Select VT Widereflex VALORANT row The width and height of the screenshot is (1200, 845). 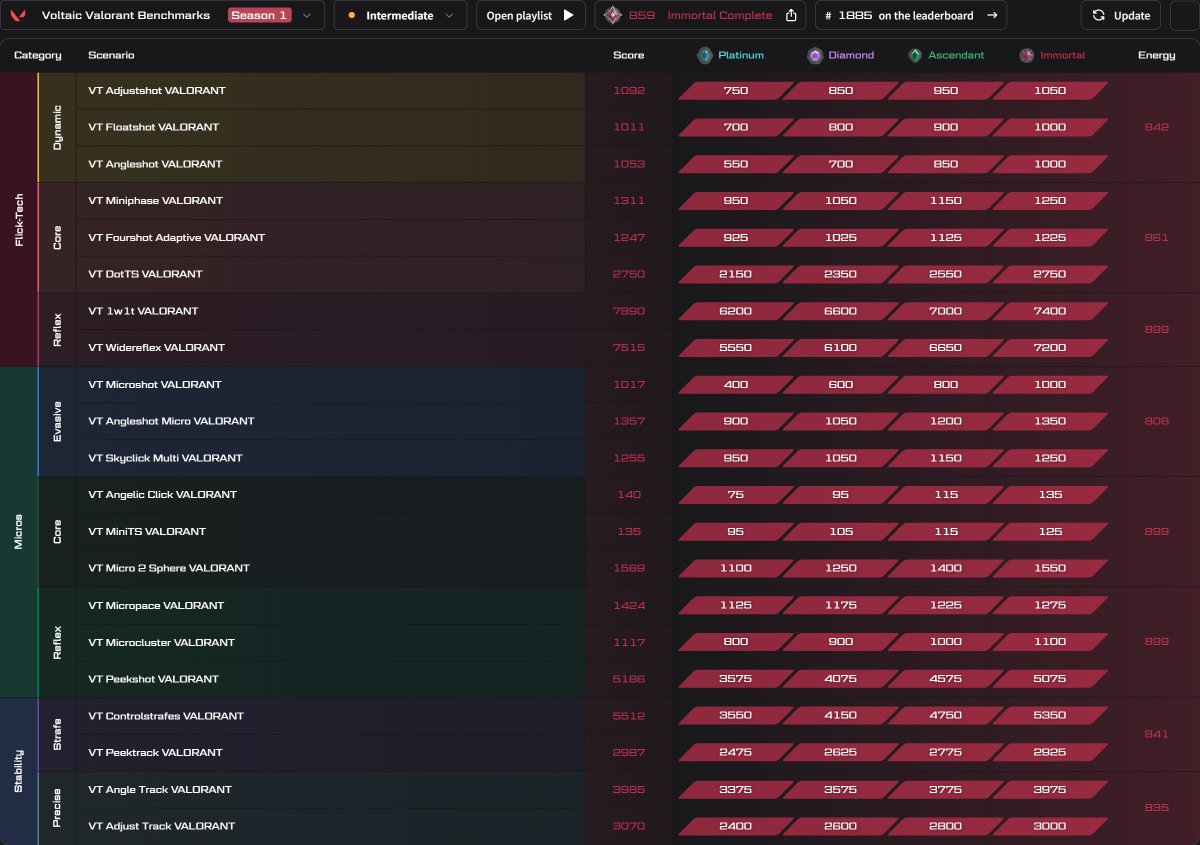[331, 347]
